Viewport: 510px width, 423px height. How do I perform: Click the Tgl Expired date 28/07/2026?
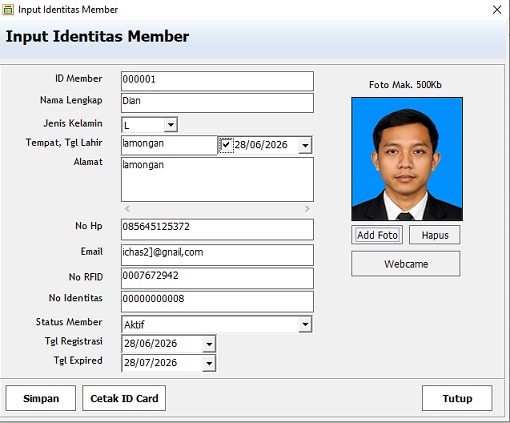[150, 363]
